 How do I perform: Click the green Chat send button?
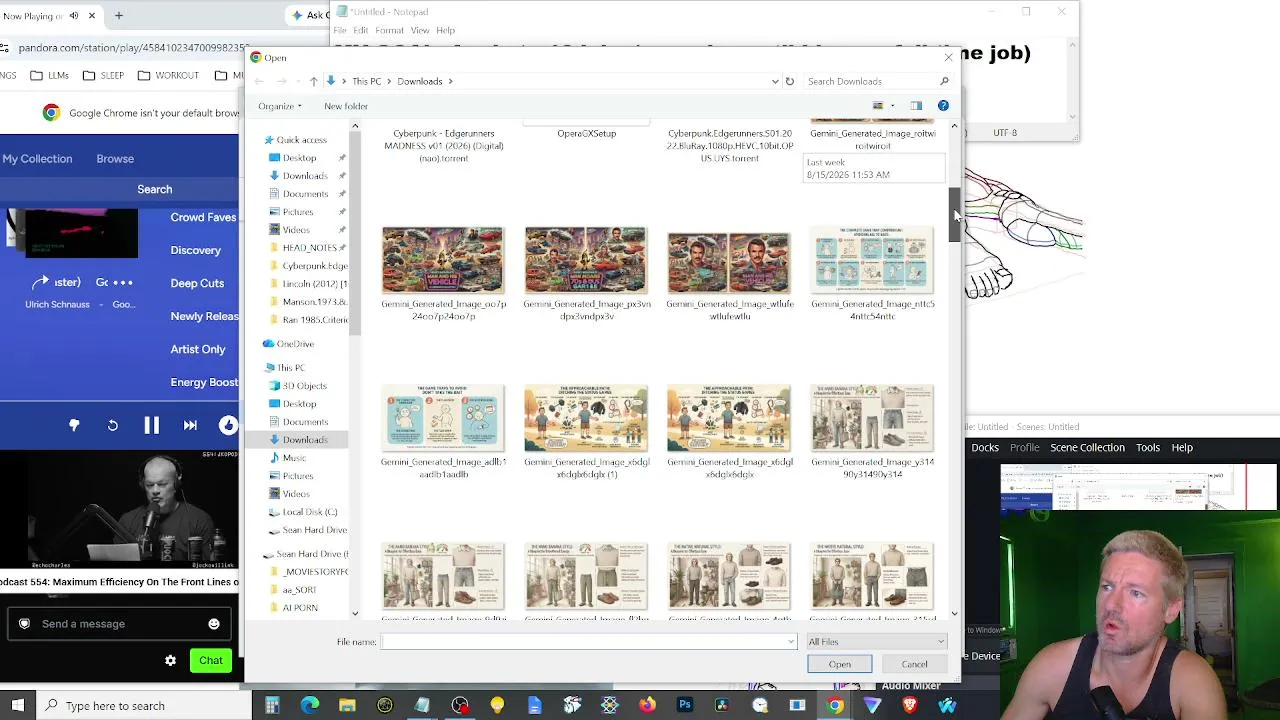point(211,660)
